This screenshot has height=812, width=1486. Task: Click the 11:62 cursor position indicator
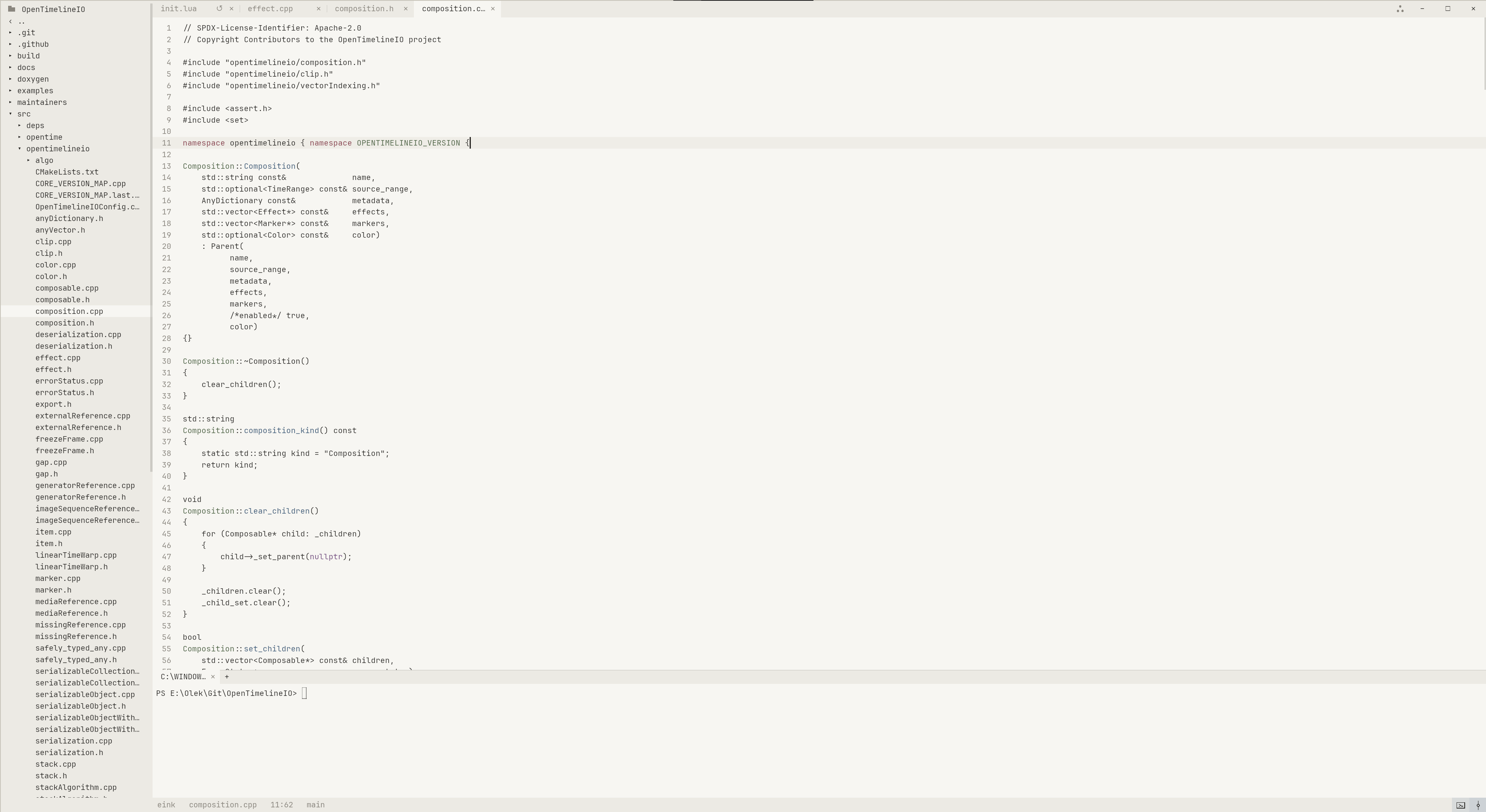pos(281,805)
